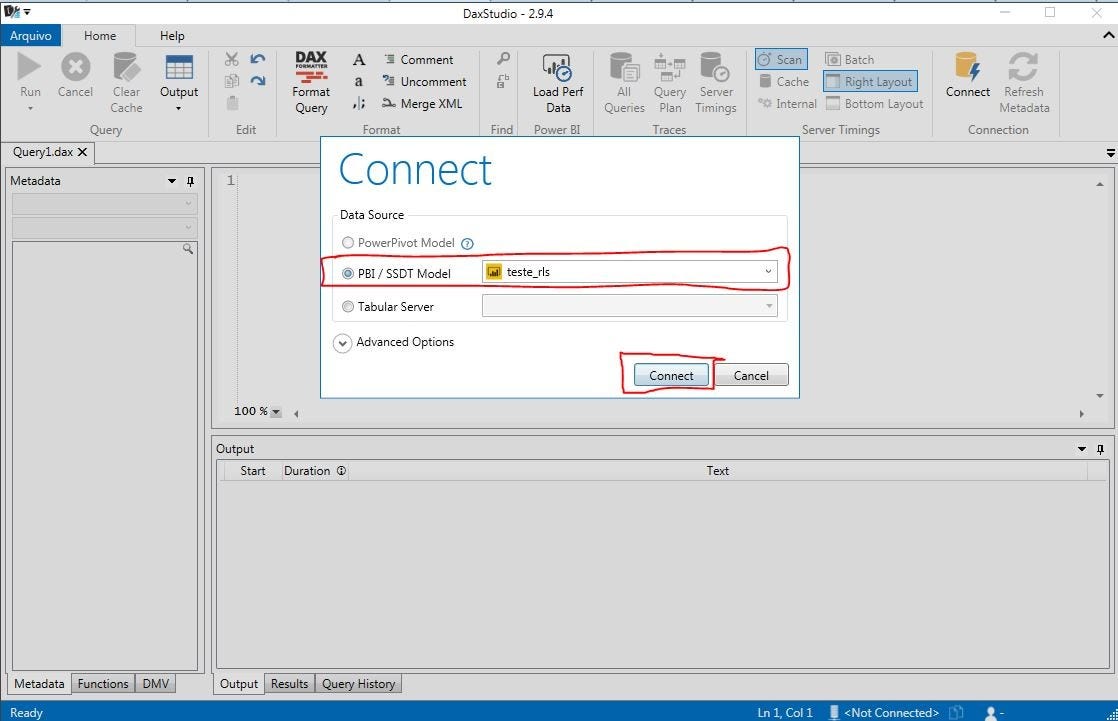Toggle the Batch timing option
Viewport: 1118px width, 721px height.
(x=849, y=59)
